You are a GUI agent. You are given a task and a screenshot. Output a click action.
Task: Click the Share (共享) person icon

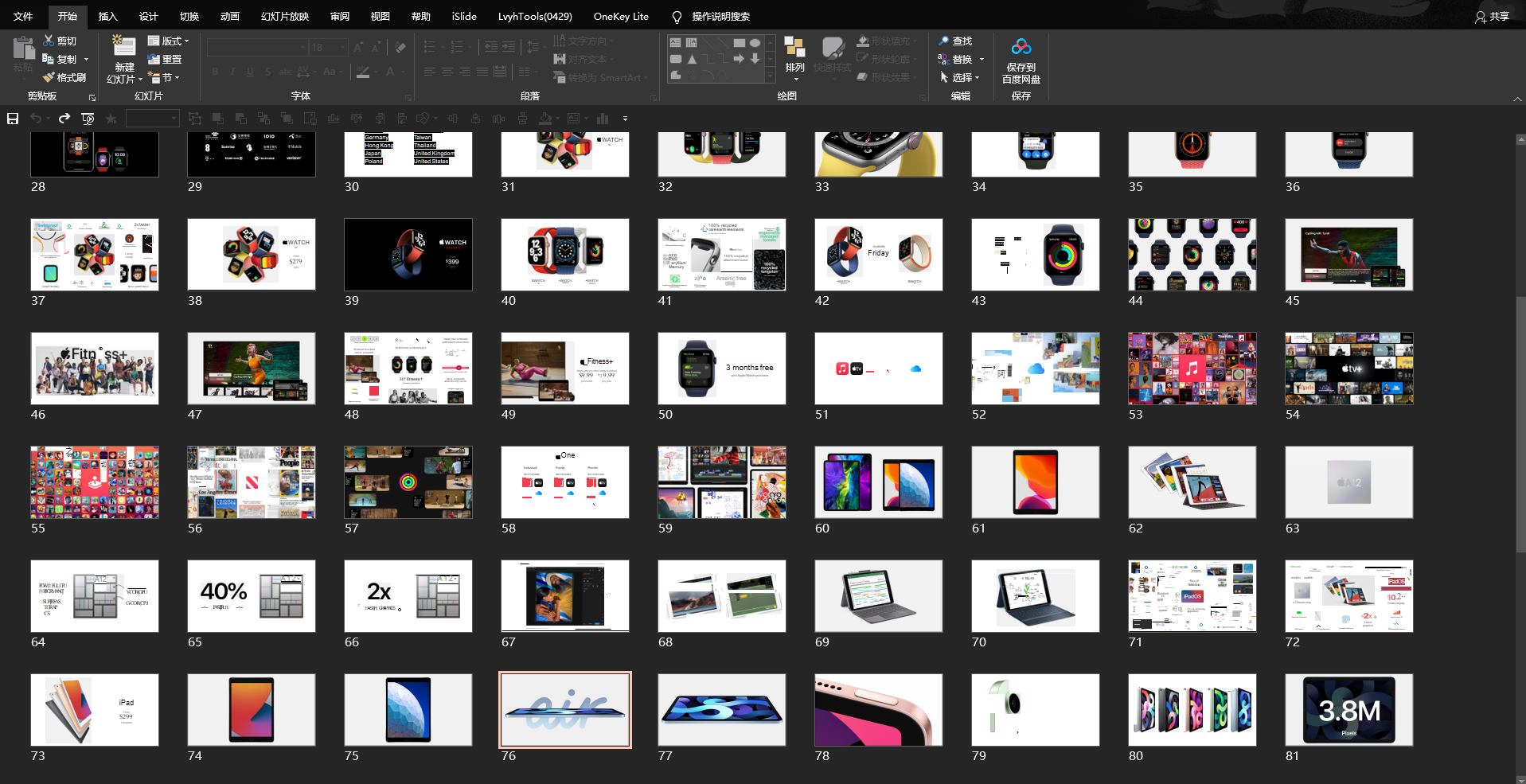pos(1480,17)
